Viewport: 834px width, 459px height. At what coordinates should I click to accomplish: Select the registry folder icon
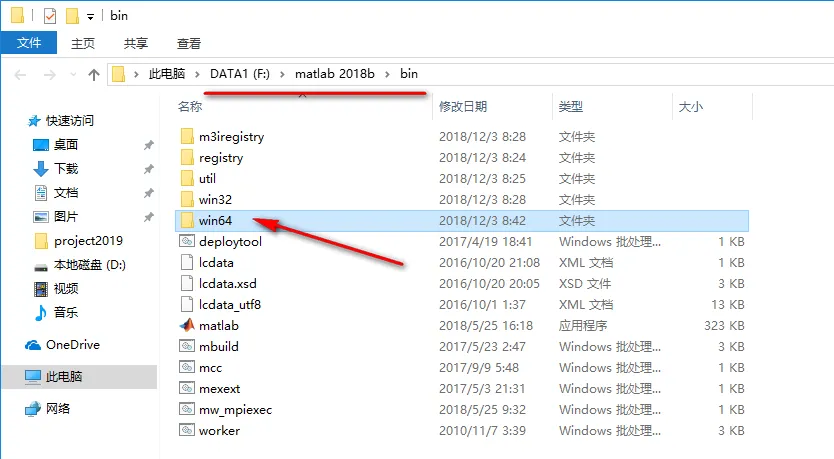(187, 157)
